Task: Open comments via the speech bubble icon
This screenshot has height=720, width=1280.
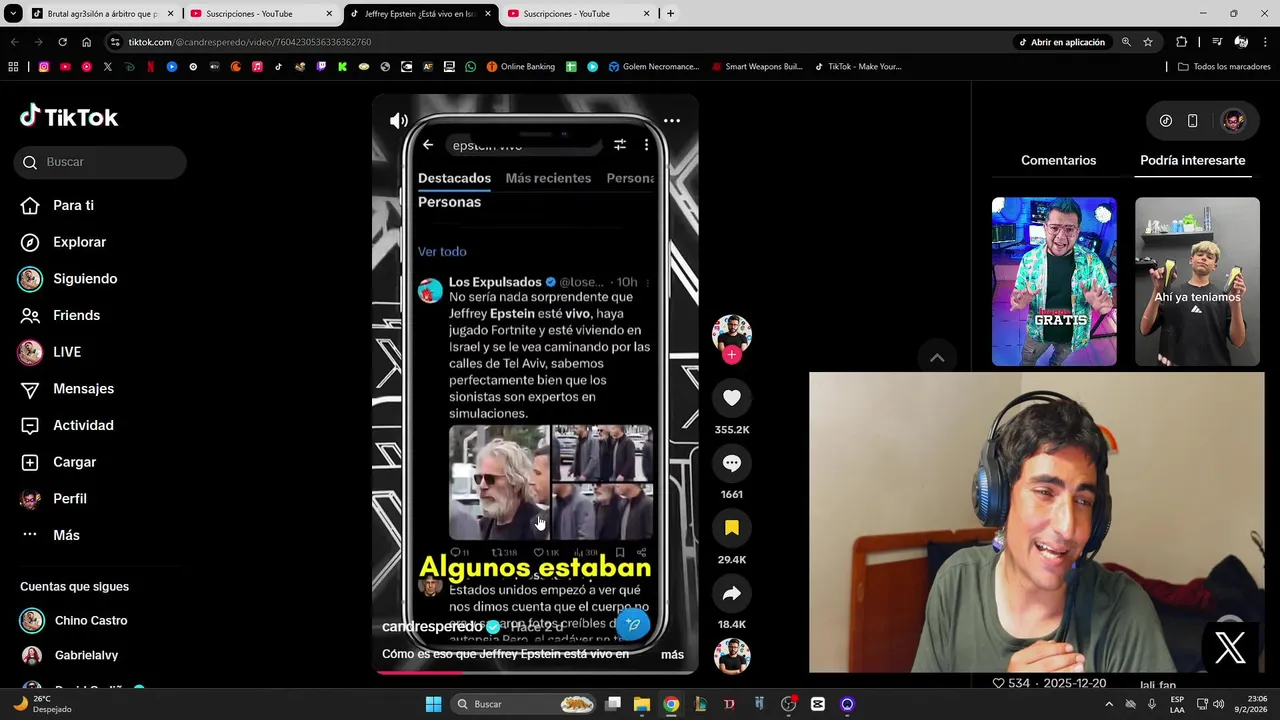Action: 732,463
